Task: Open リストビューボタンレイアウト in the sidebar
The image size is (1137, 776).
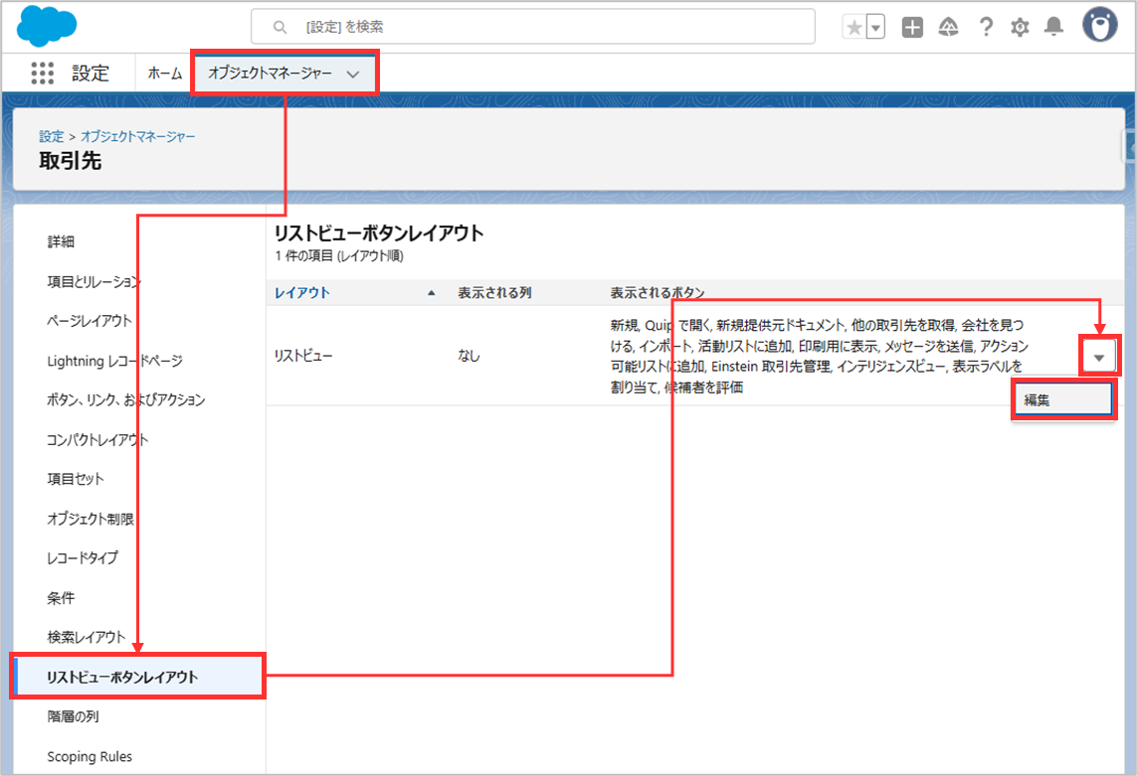Action: pyautogui.click(x=122, y=677)
